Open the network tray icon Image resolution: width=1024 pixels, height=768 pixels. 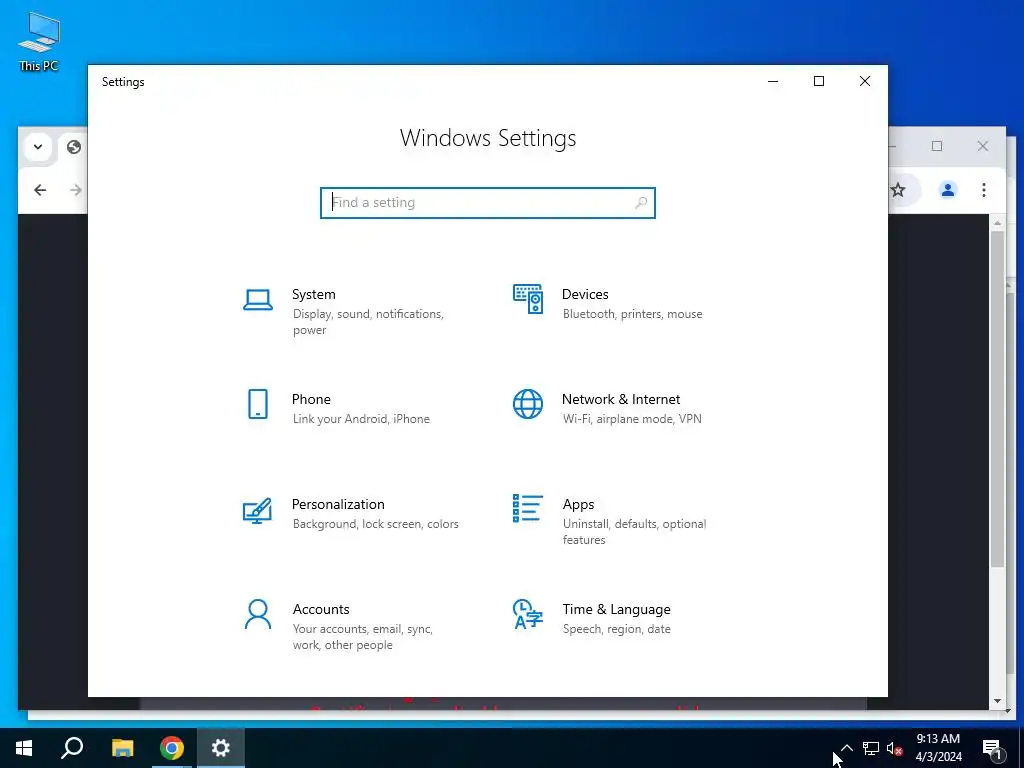[871, 748]
